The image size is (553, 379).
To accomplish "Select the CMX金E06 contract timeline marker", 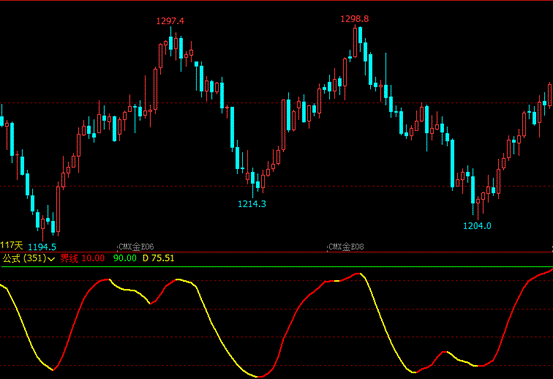I will [136, 246].
